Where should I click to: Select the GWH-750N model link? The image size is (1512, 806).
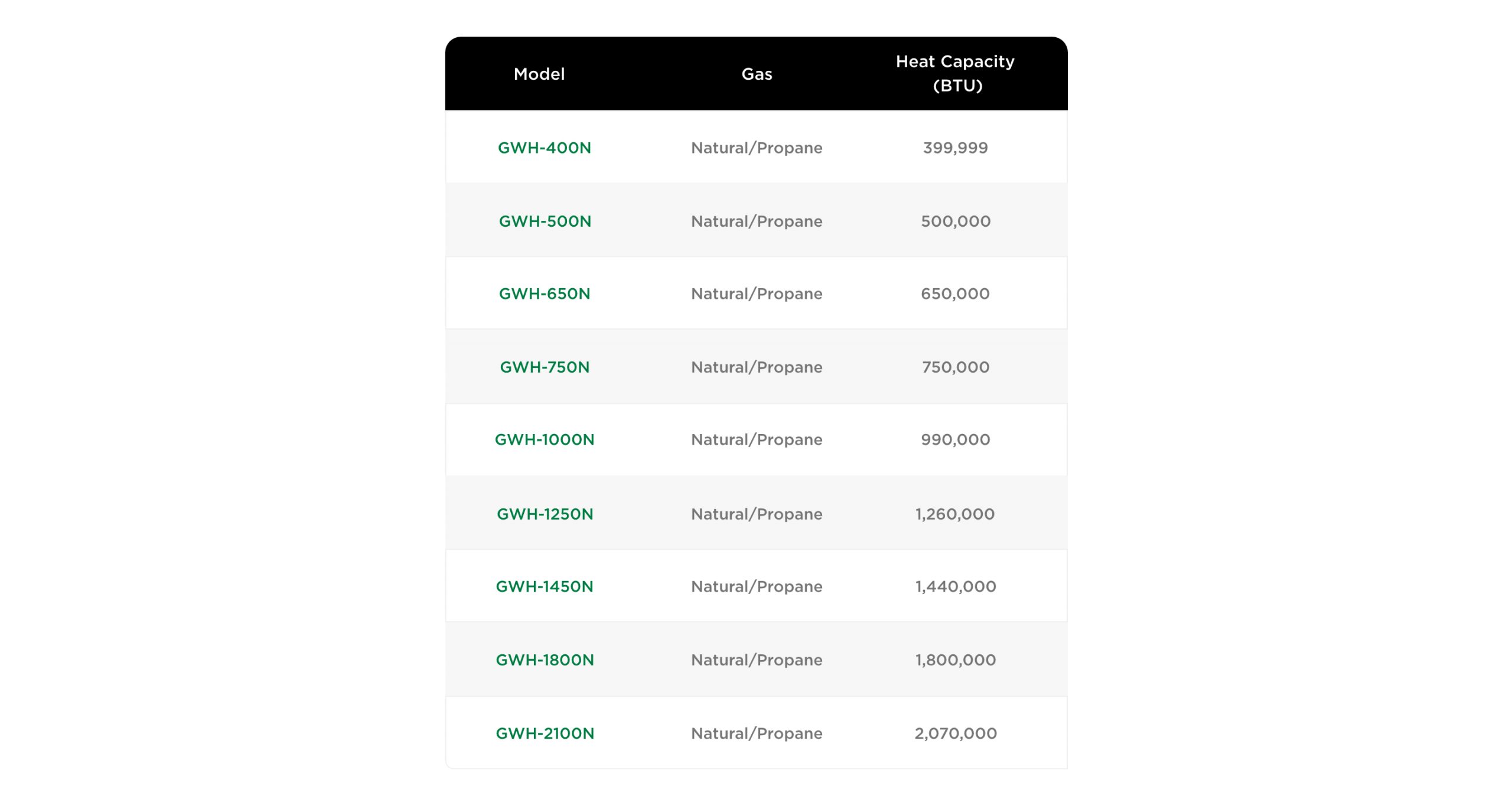pyautogui.click(x=544, y=367)
